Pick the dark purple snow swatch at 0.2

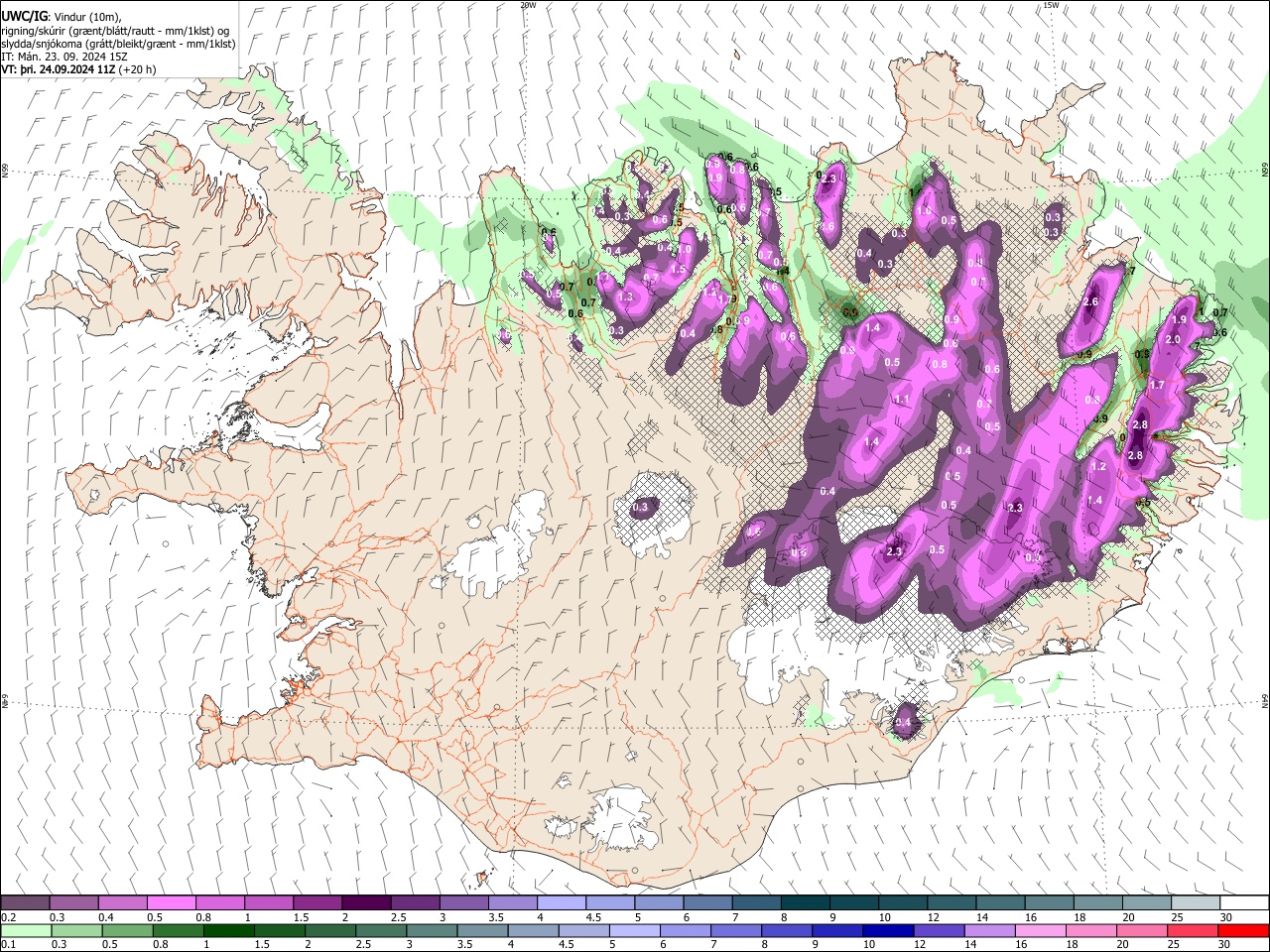pos(25,902)
